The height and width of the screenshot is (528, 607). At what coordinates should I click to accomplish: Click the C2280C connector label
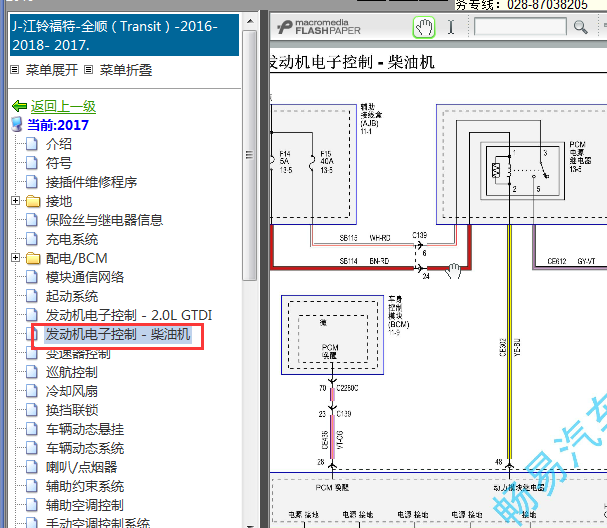click(347, 388)
